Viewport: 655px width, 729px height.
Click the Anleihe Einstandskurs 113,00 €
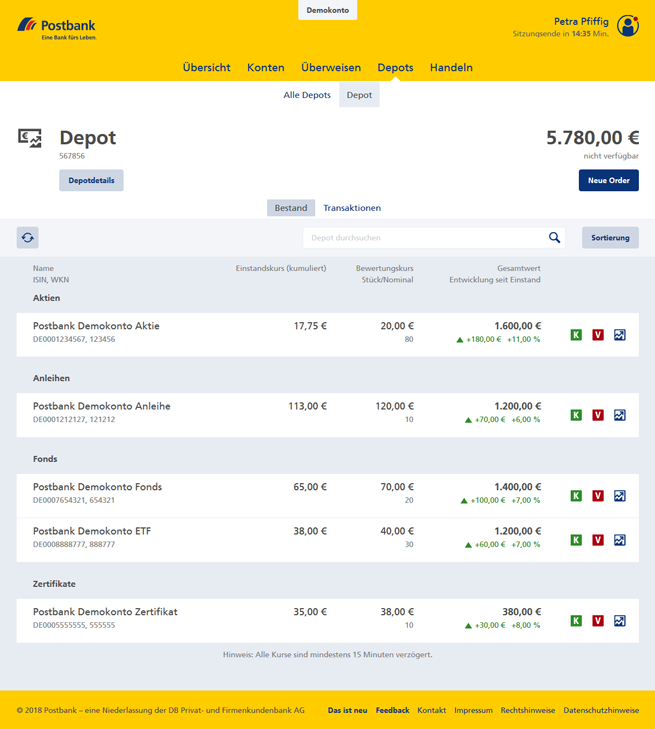click(x=307, y=406)
